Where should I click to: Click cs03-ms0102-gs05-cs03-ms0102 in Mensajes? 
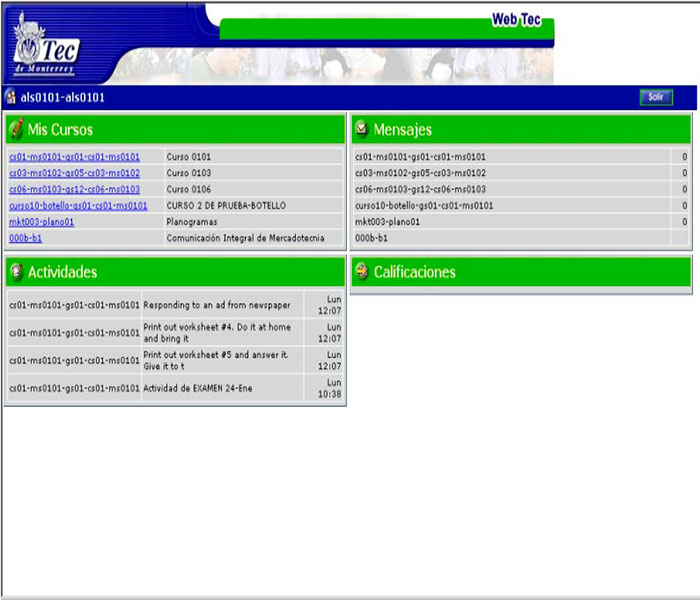coord(420,173)
